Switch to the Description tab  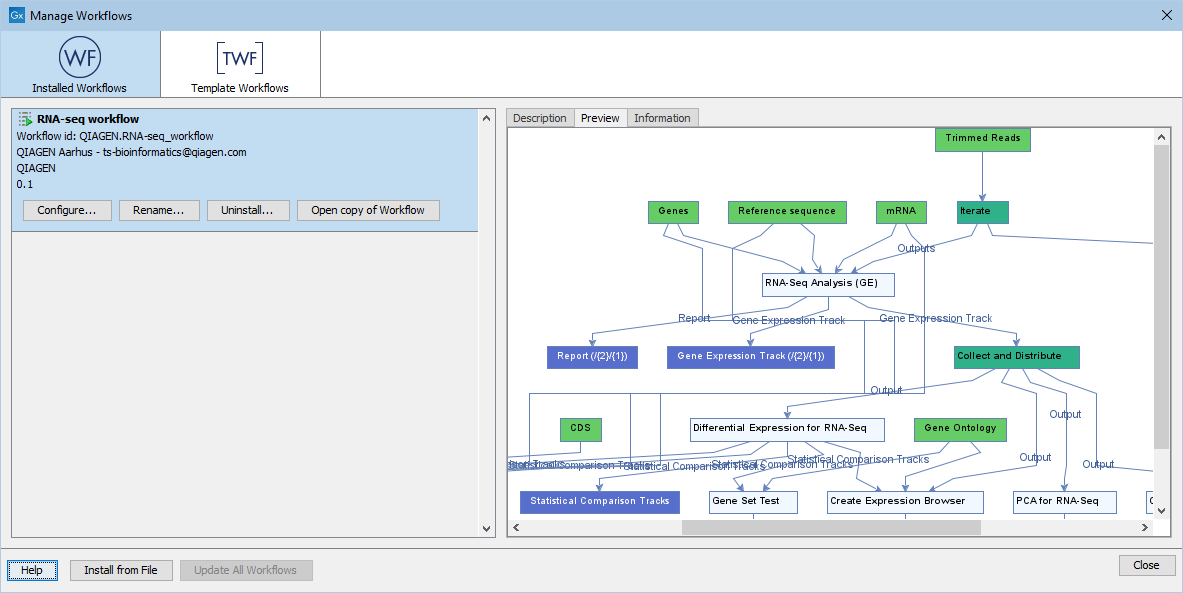pos(539,117)
